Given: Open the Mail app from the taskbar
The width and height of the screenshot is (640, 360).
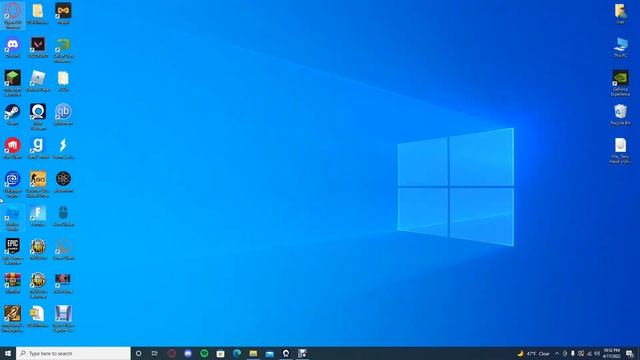Looking at the screenshot, I should click(x=269, y=353).
